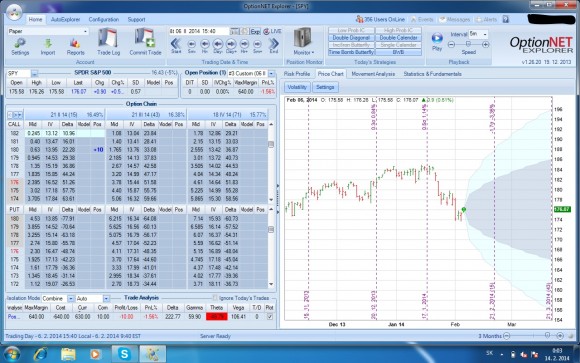This screenshot has height=363, width=580.
Task: Collapse the left panel splitter arrow
Action: [x=278, y=186]
